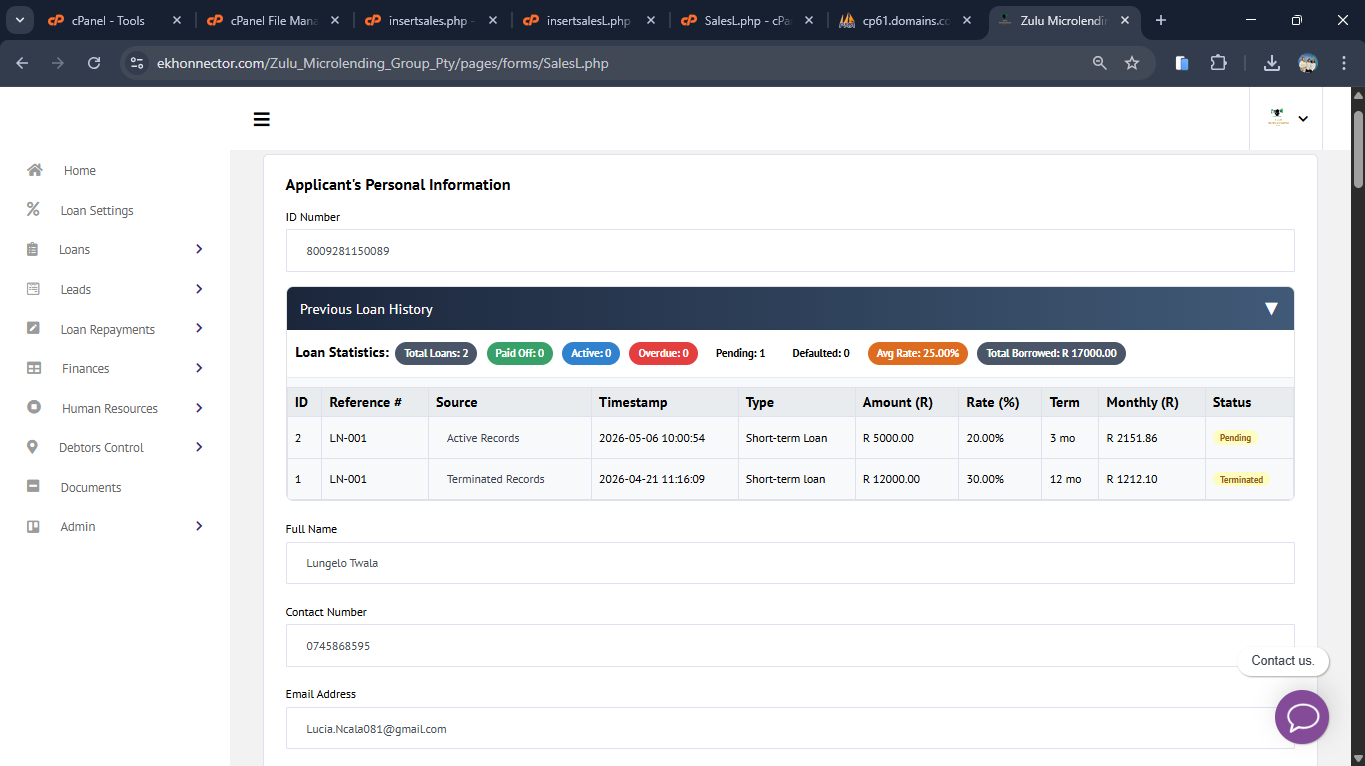Bookmark this page with the star icon

pyautogui.click(x=1132, y=63)
